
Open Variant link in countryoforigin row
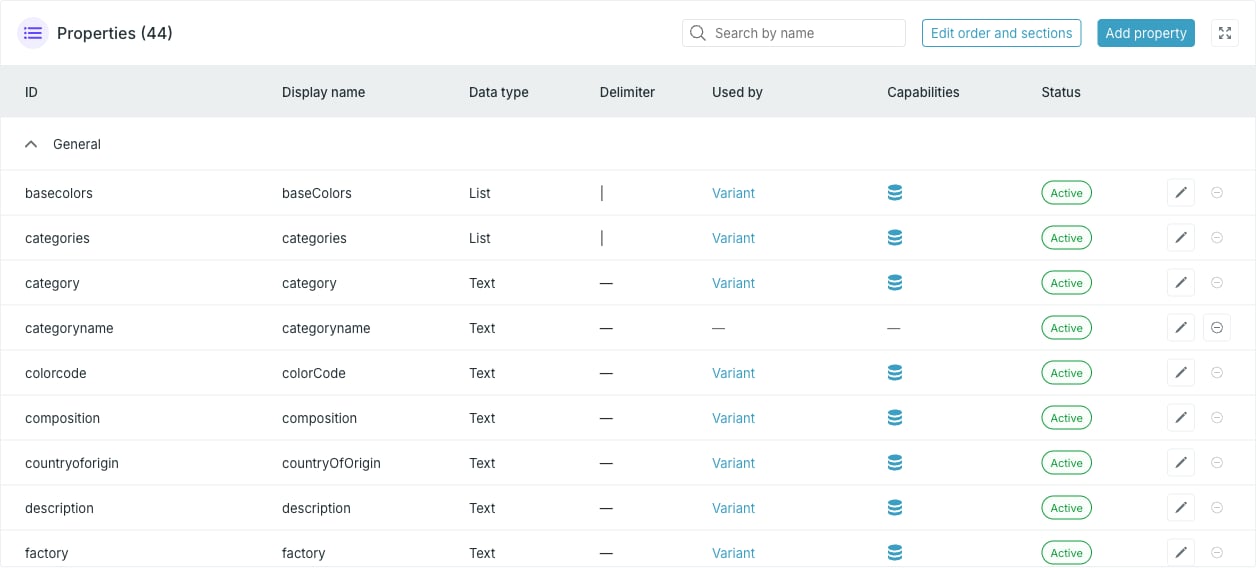pos(733,463)
